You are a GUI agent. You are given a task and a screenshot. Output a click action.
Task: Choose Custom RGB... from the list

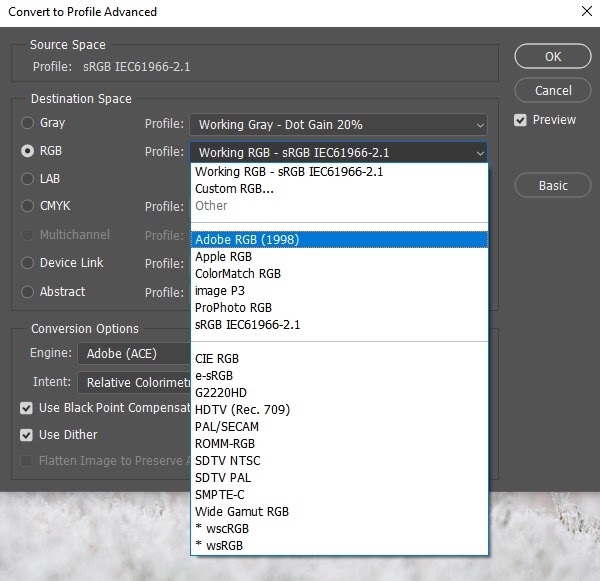(x=339, y=189)
